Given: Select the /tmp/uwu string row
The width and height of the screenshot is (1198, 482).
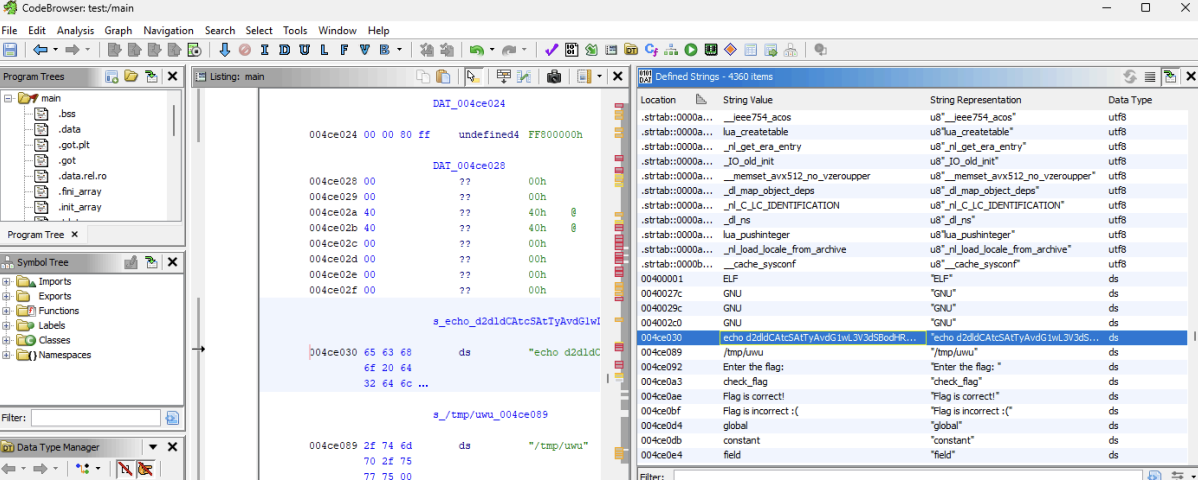Looking at the screenshot, I should 917,352.
